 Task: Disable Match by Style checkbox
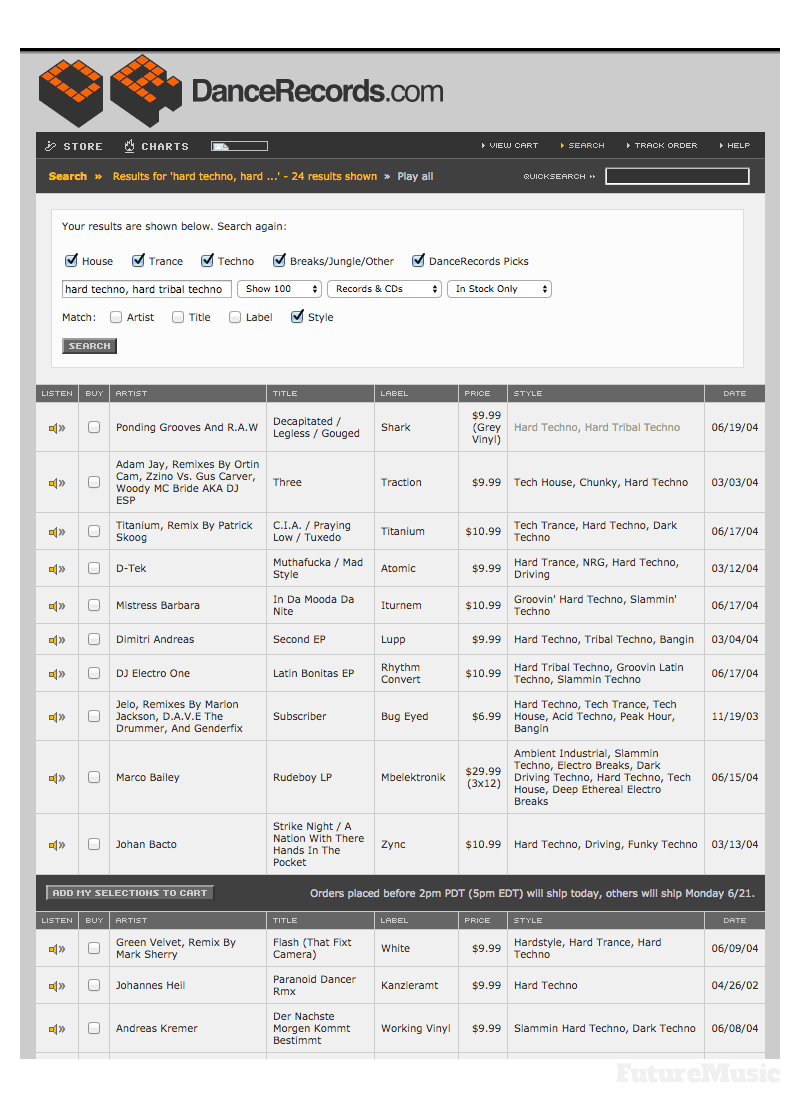click(298, 316)
